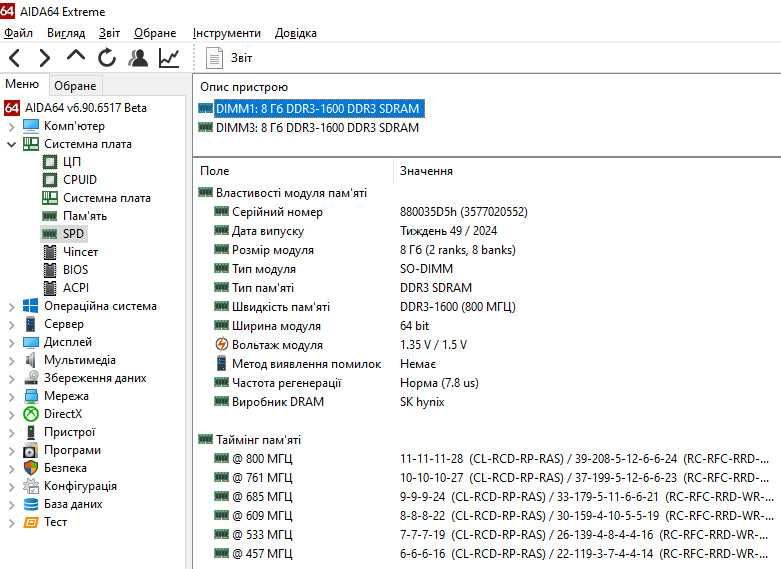
Task: Select the Системна плата sub-item icon
Action: [50, 198]
